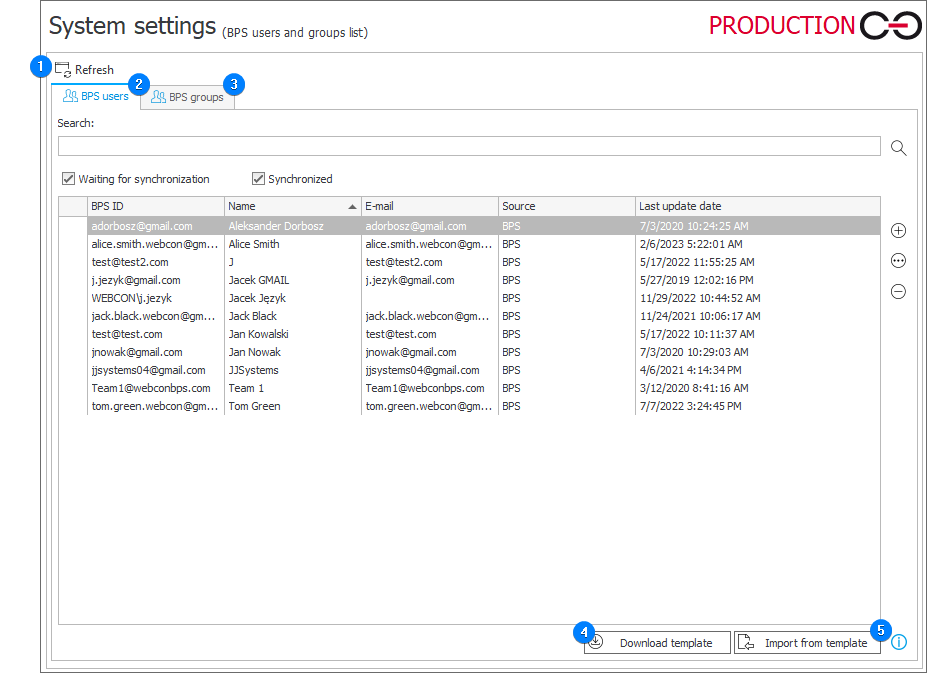Select the Jack Black name cell
Viewport: 927px width, 673px height.
252,316
